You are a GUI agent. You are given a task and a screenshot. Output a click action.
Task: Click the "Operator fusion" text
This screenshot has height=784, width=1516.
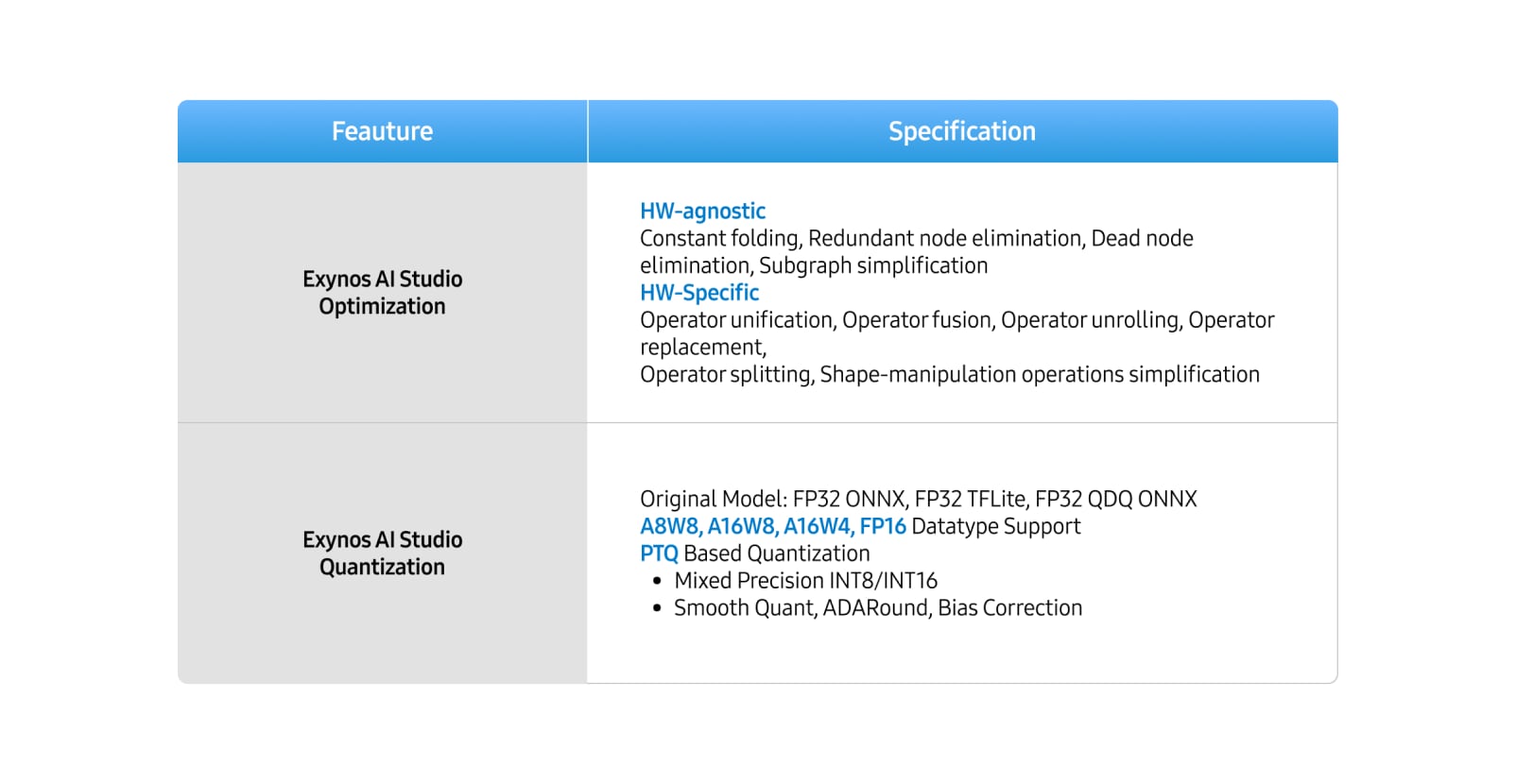917,320
